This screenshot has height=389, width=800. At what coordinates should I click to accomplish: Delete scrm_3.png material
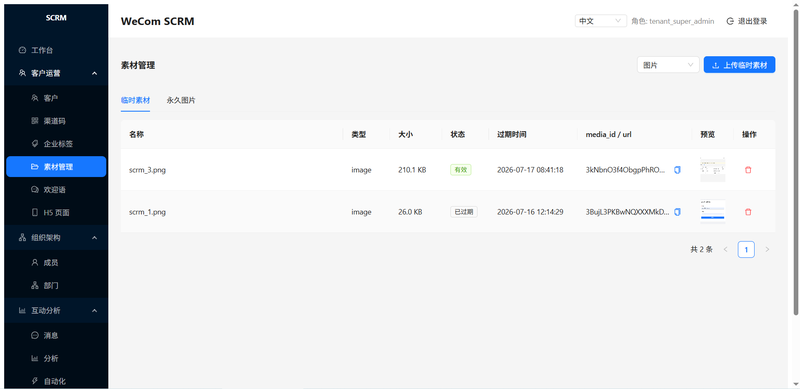pos(748,170)
